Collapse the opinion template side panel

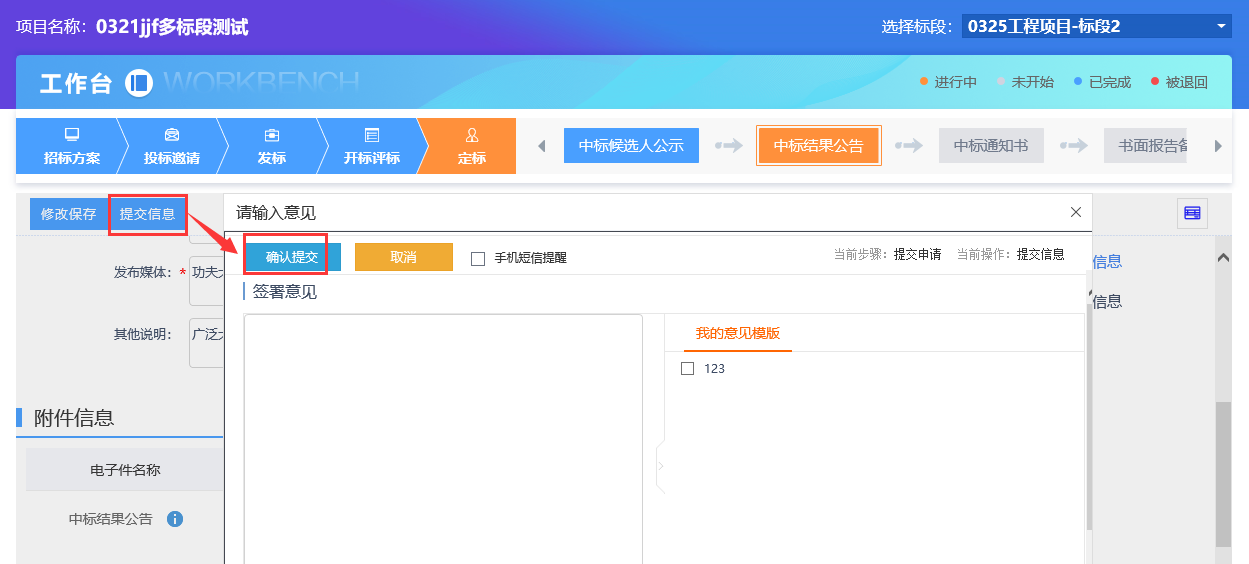[660, 466]
